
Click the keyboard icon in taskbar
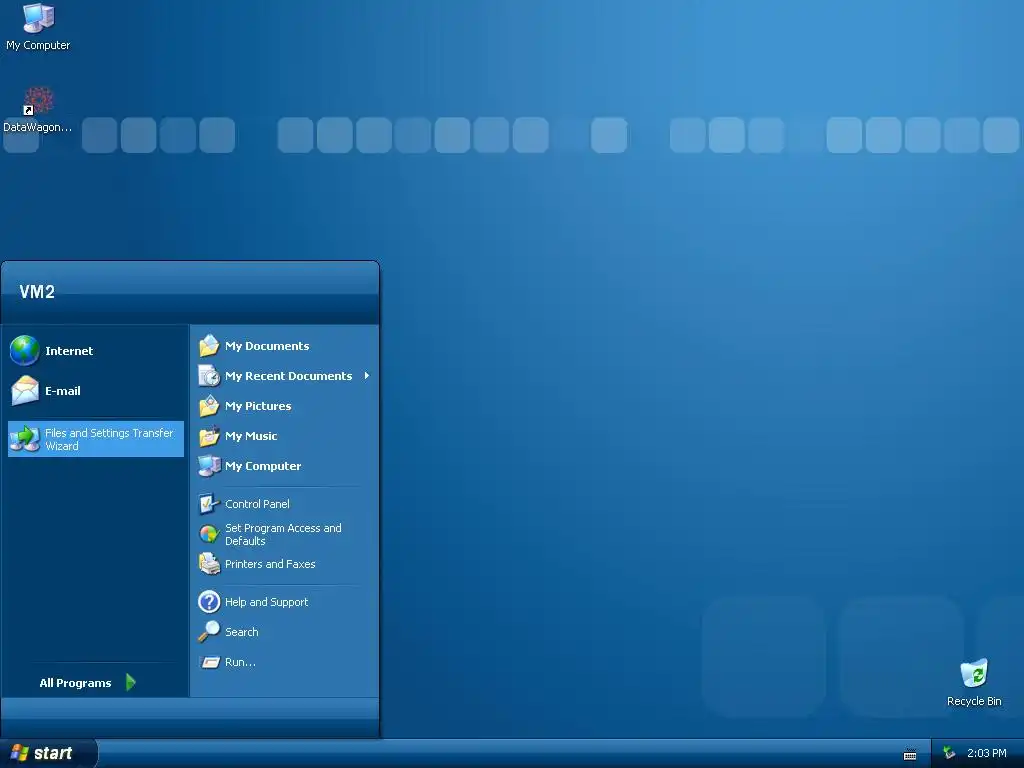point(910,755)
